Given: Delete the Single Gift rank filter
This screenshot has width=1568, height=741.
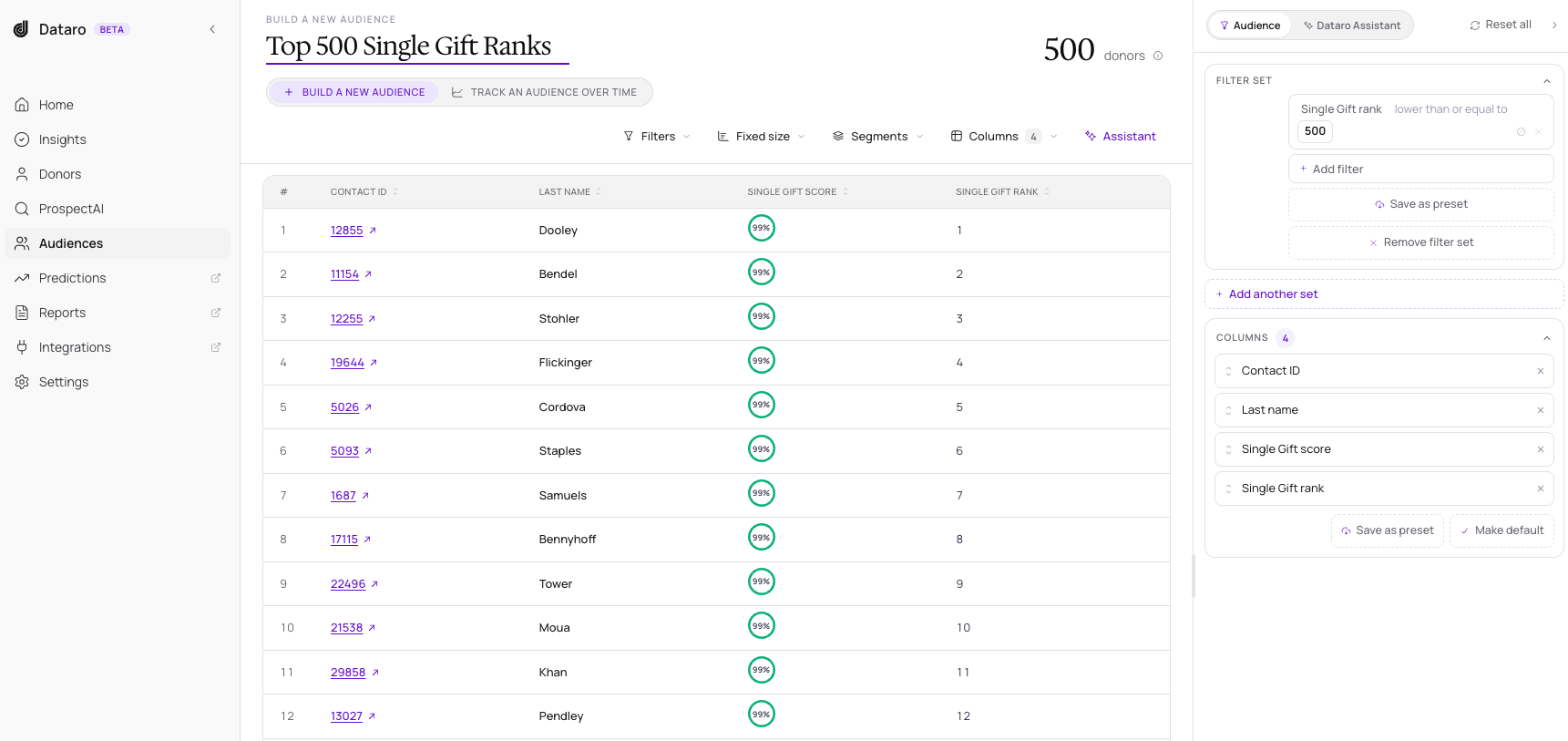Looking at the screenshot, I should 1539,132.
